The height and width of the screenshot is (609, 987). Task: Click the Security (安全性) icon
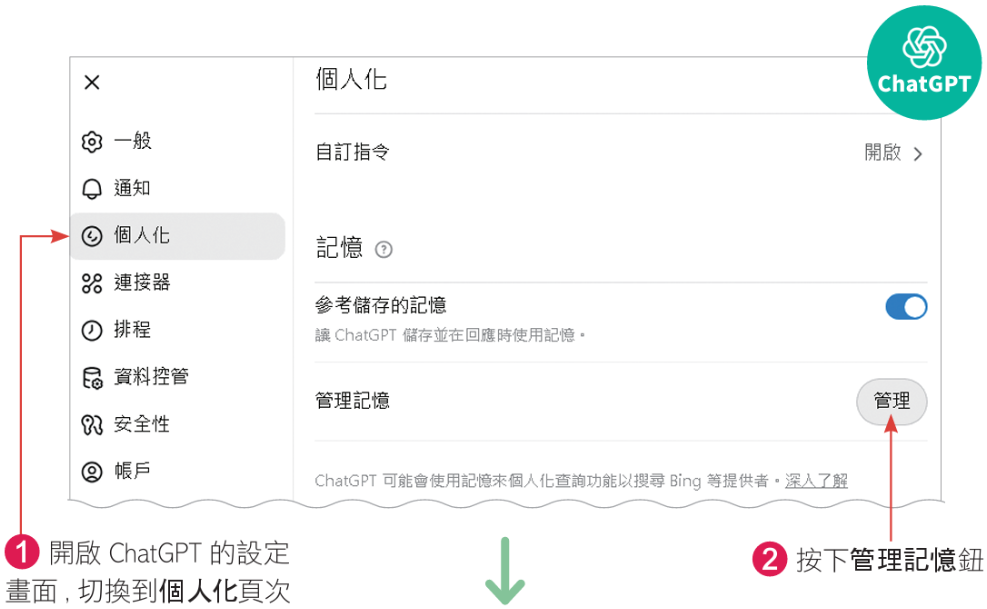[92, 425]
